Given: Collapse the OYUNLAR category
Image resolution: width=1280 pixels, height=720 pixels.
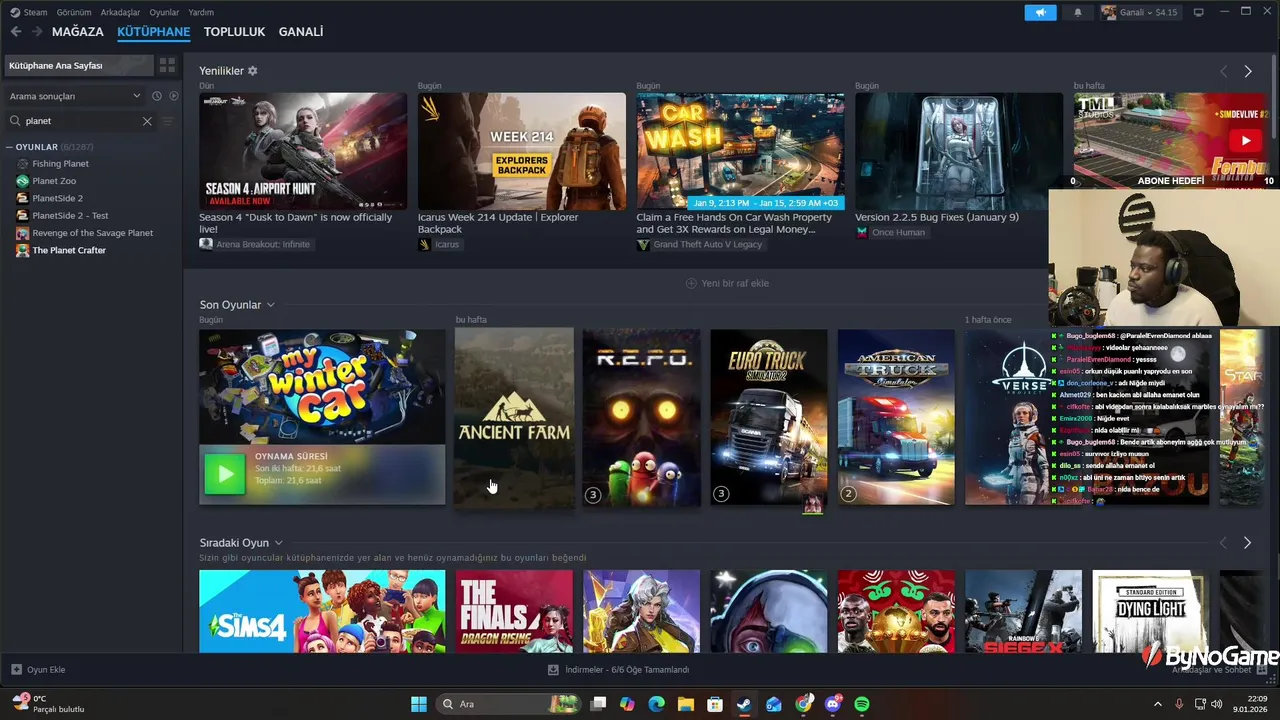Looking at the screenshot, I should tap(9, 147).
